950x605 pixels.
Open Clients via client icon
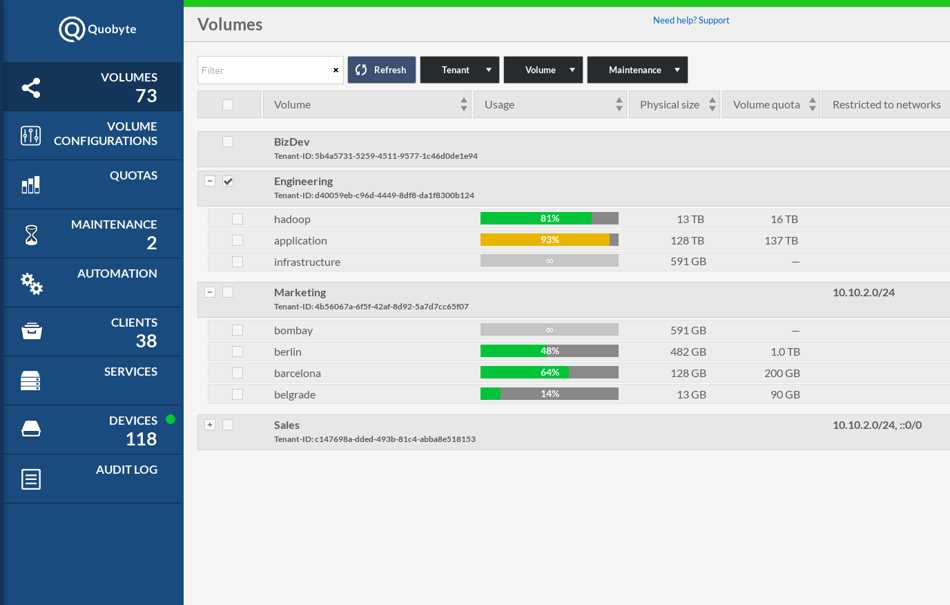[30, 332]
